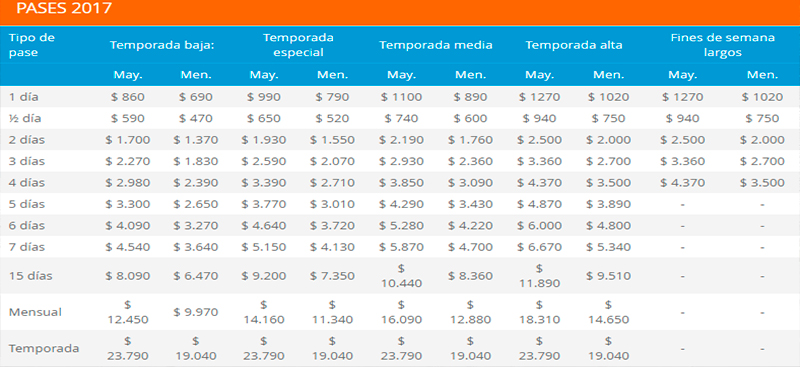Select the 15 días row label
This screenshot has height=367, width=800.
click(x=31, y=276)
